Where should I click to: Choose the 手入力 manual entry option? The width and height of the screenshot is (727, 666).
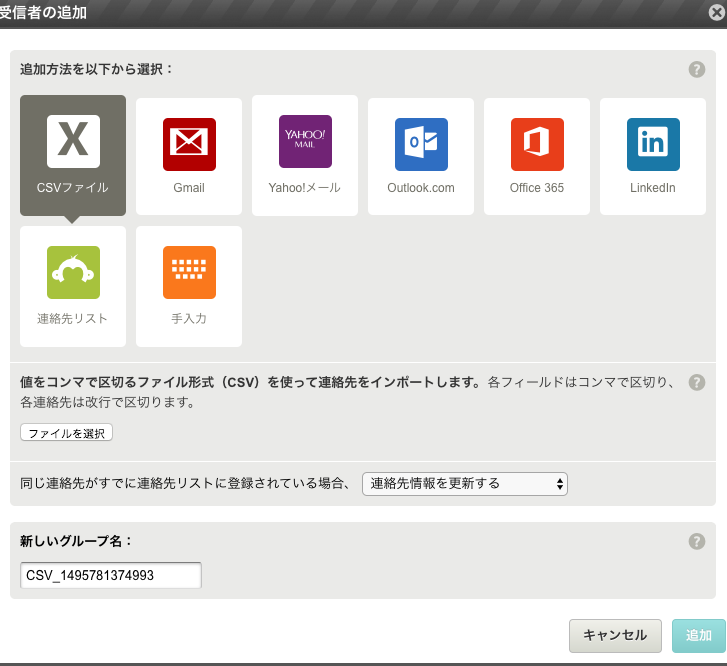[189, 286]
